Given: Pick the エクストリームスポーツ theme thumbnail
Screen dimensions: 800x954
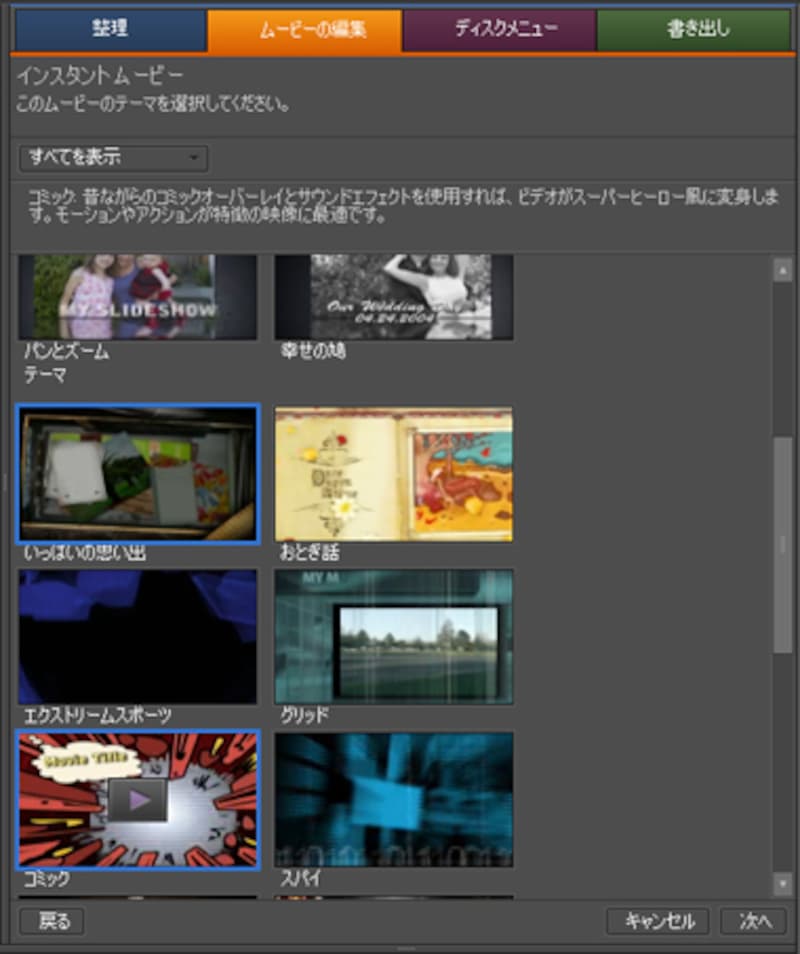Looking at the screenshot, I should (x=137, y=636).
